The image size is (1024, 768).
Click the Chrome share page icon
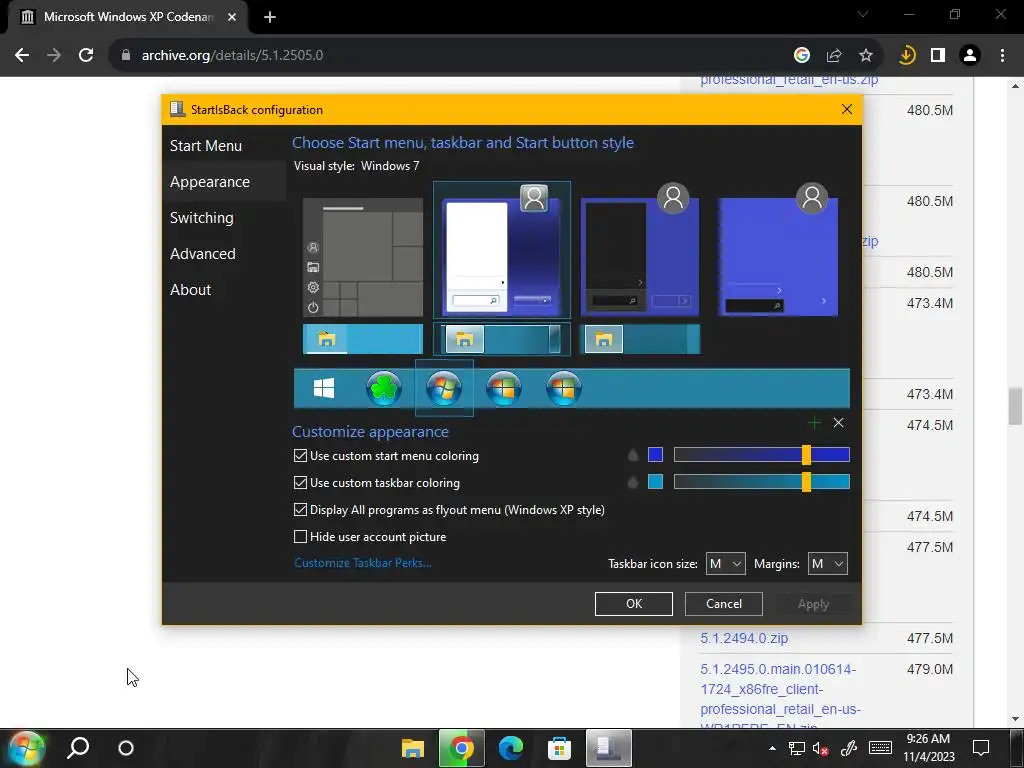tap(834, 56)
